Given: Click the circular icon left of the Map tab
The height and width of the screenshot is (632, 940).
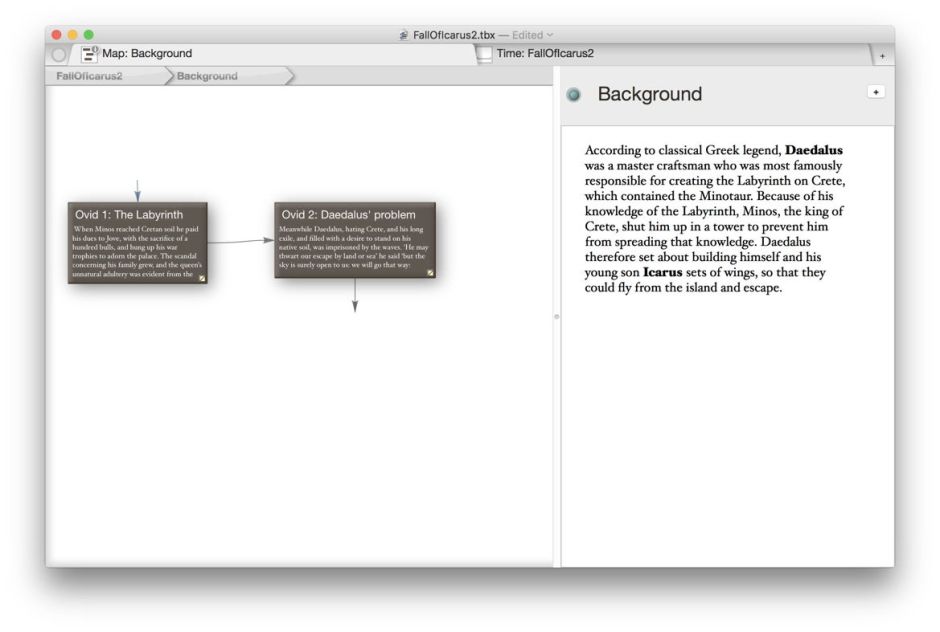Looking at the screenshot, I should [x=60, y=55].
